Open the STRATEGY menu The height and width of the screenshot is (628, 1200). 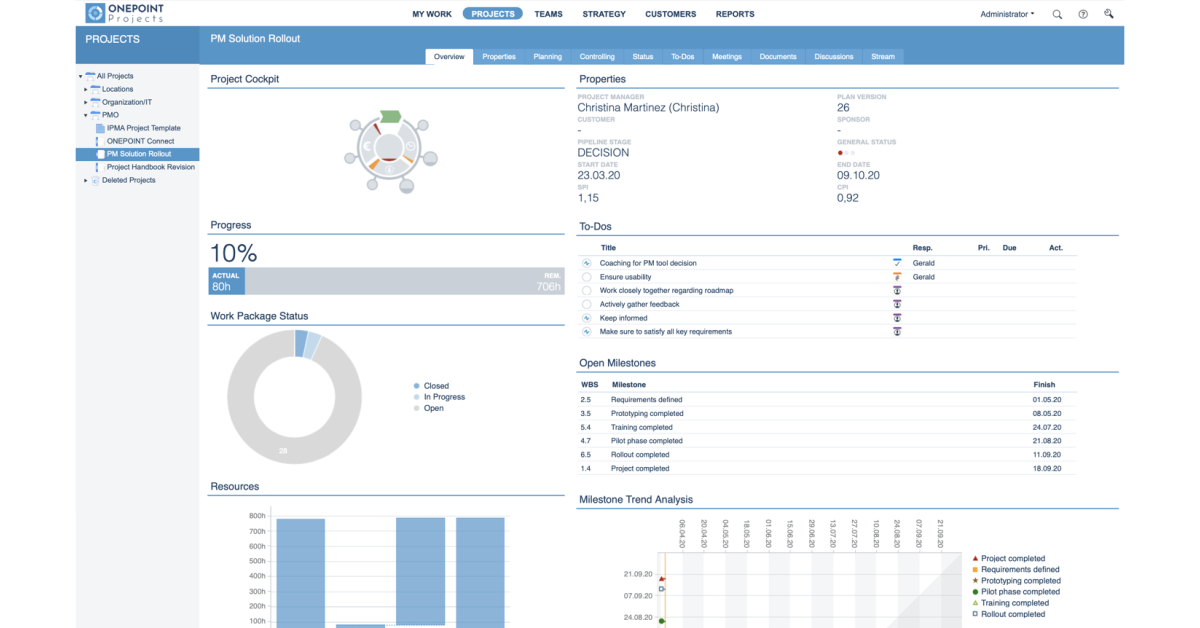point(604,14)
